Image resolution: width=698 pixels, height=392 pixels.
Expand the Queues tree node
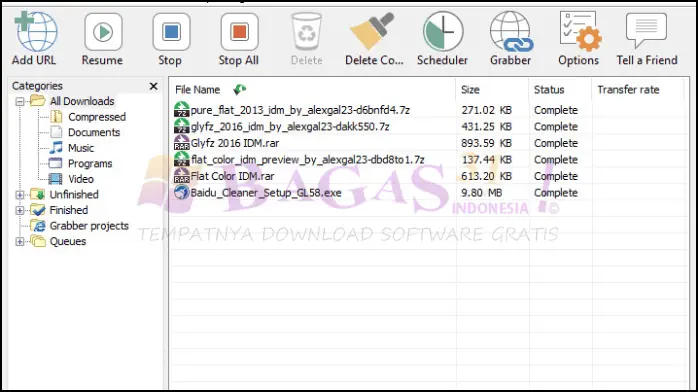tap(20, 242)
